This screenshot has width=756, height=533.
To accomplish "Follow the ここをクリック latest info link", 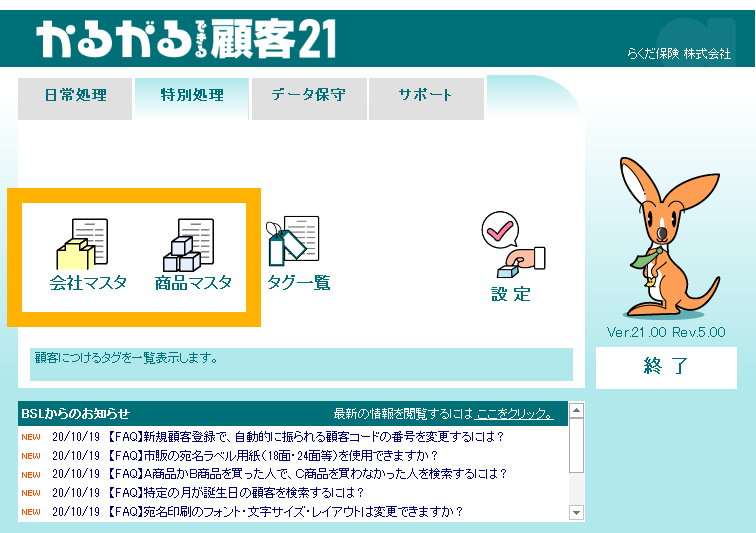I will [514, 413].
